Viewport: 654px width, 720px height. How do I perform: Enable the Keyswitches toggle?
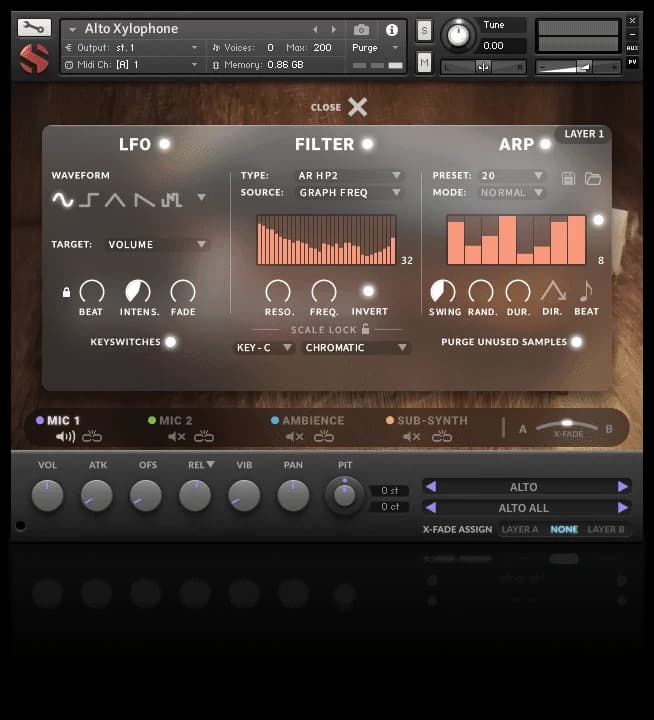(170, 342)
